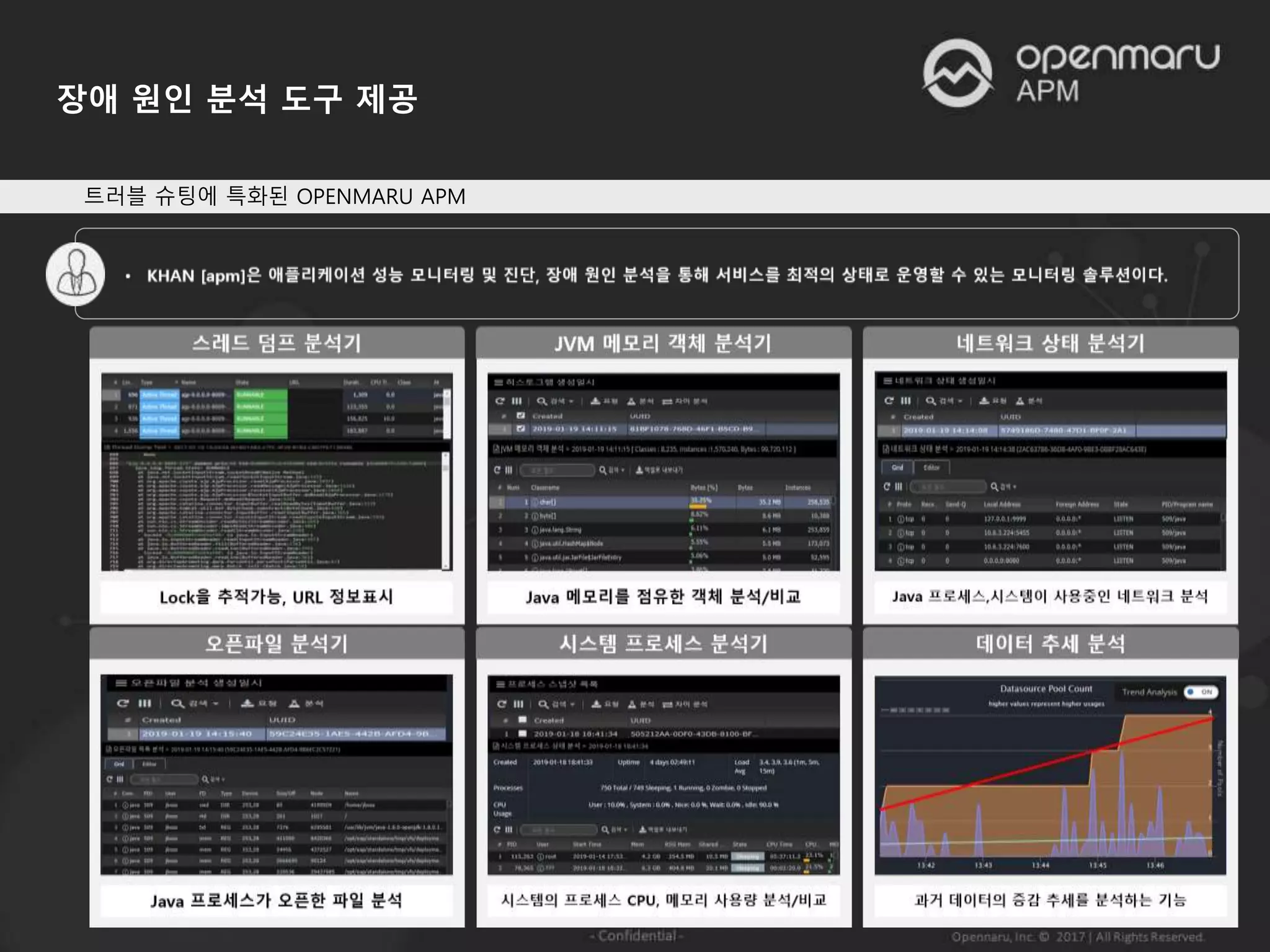
Task: Select the network status row dated 2019-01-19 14:14:08
Action: click(x=1050, y=430)
